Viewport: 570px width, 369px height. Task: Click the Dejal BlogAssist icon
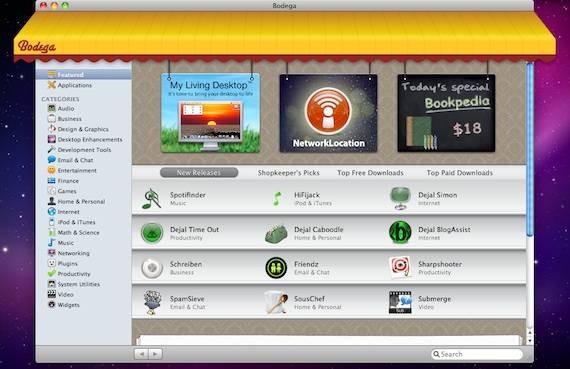pyautogui.click(x=400, y=233)
